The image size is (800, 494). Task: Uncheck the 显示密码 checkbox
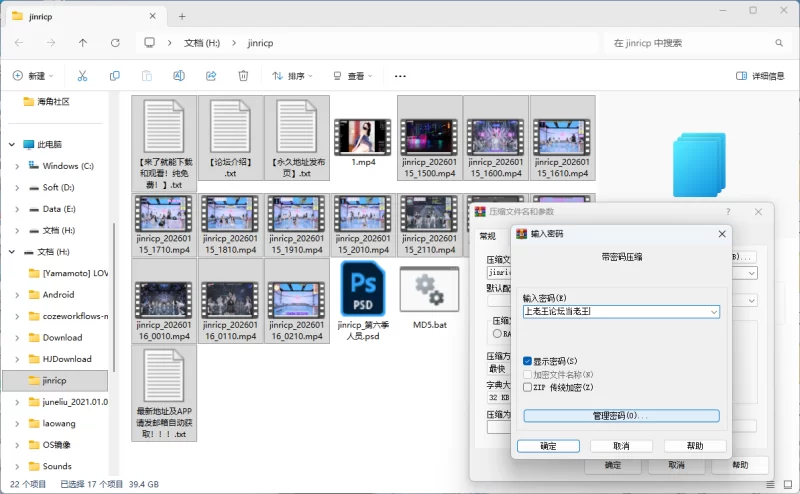[528, 361]
